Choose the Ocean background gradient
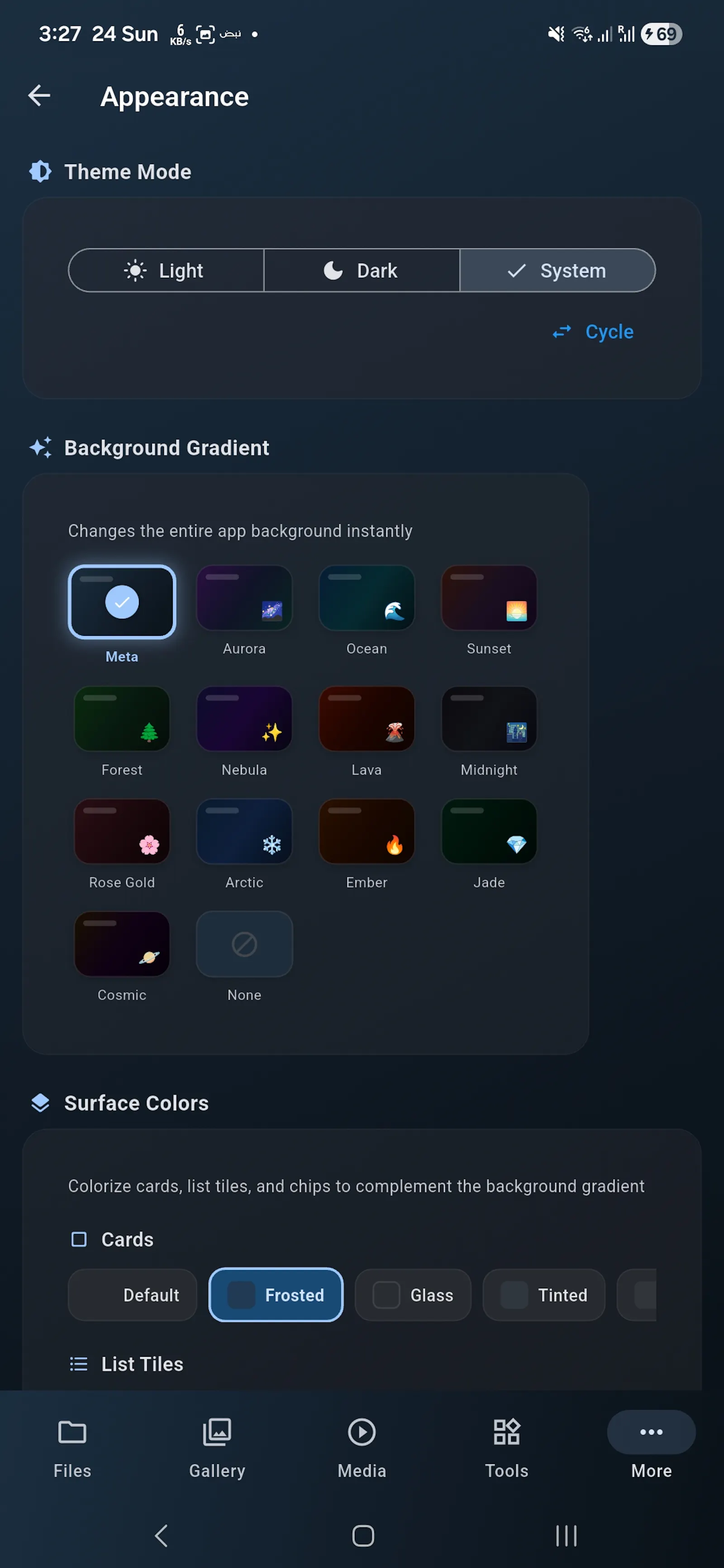 [x=367, y=598]
